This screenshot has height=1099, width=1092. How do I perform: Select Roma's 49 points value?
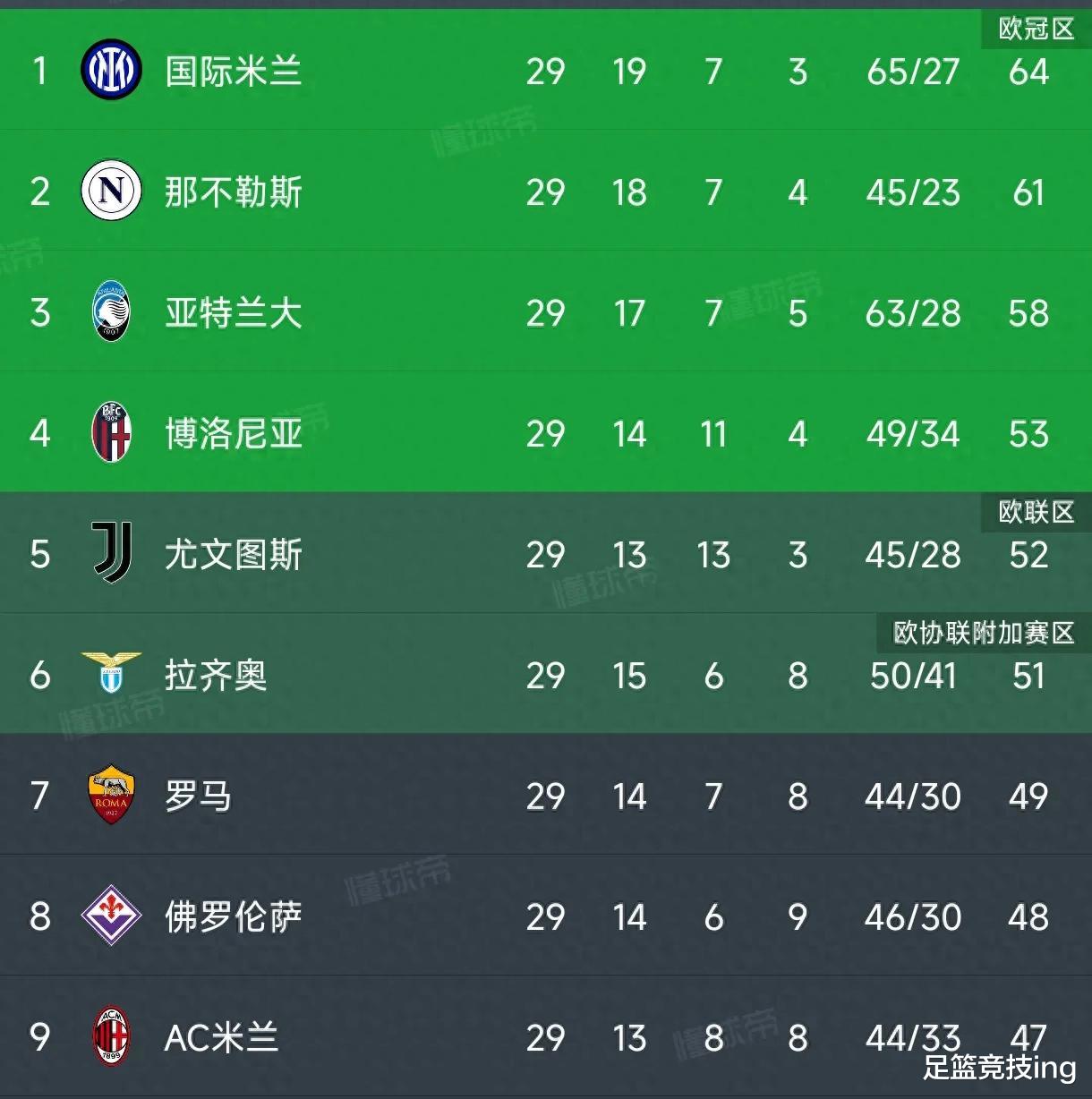click(x=1028, y=797)
